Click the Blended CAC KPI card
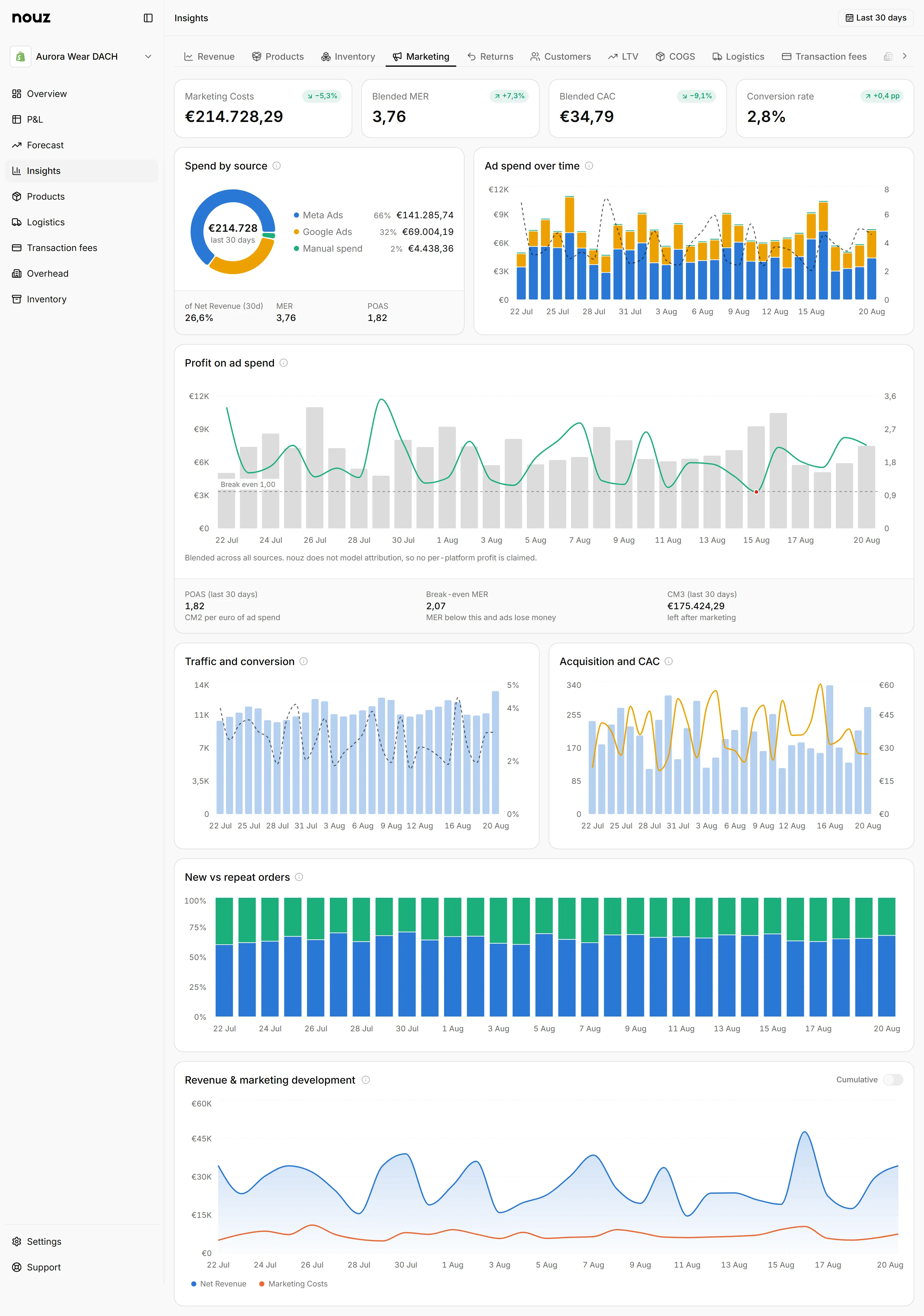The height and width of the screenshot is (1316, 924). [637, 109]
